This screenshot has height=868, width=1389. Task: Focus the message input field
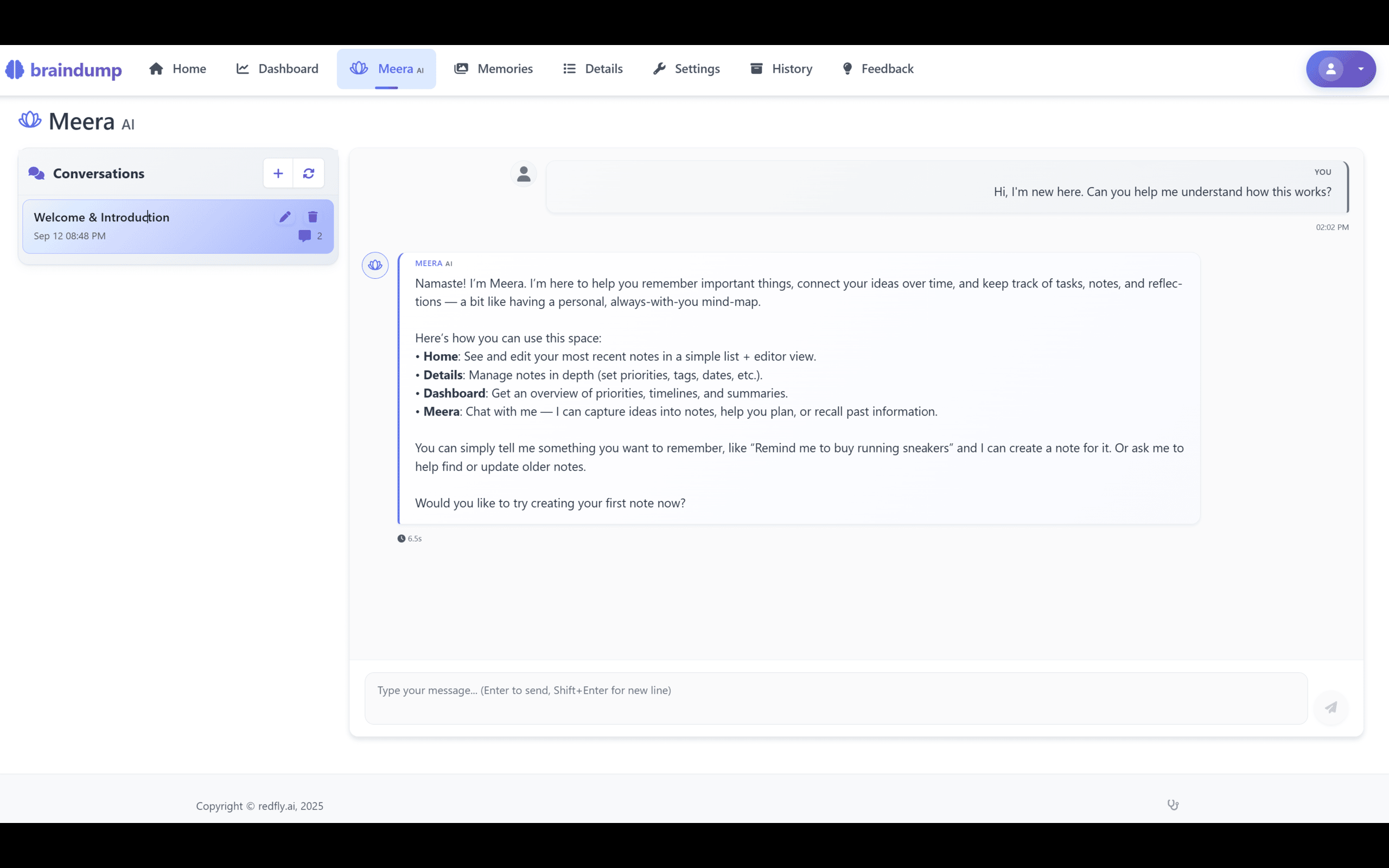(836, 698)
